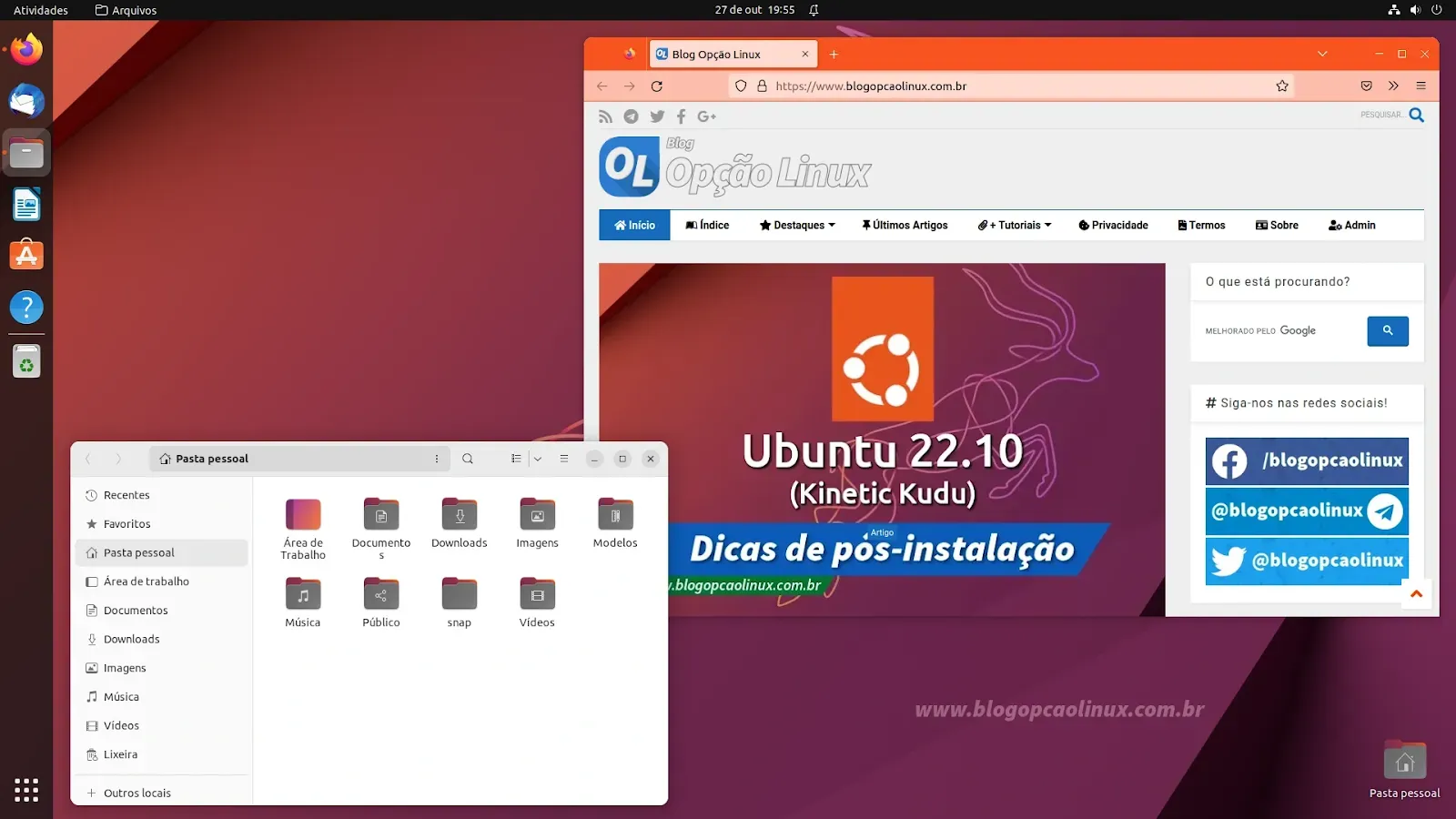Show applications grid in the dock
1456x819 pixels.
click(x=26, y=790)
